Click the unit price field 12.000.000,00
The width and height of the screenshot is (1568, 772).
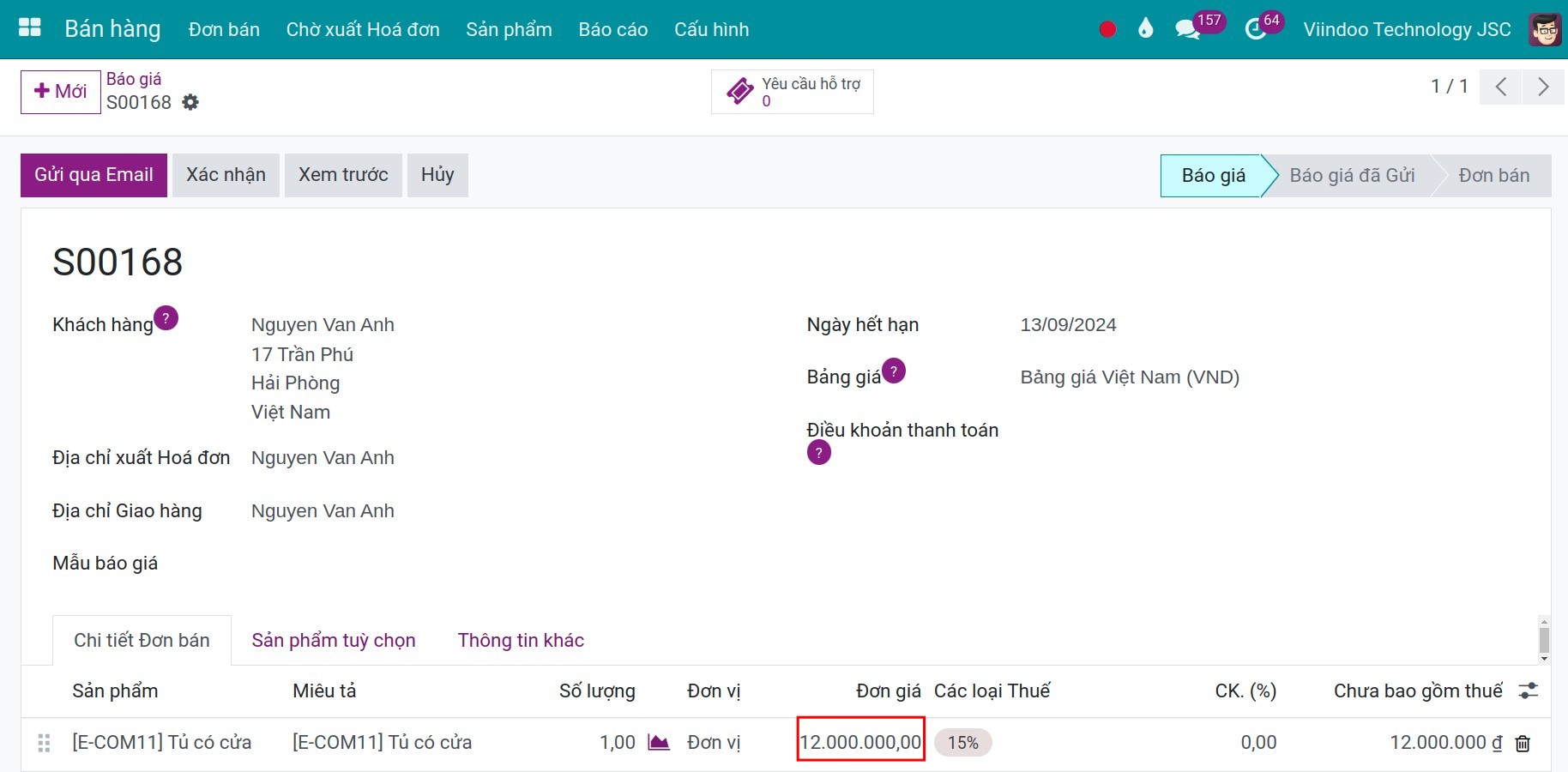pyautogui.click(x=860, y=742)
